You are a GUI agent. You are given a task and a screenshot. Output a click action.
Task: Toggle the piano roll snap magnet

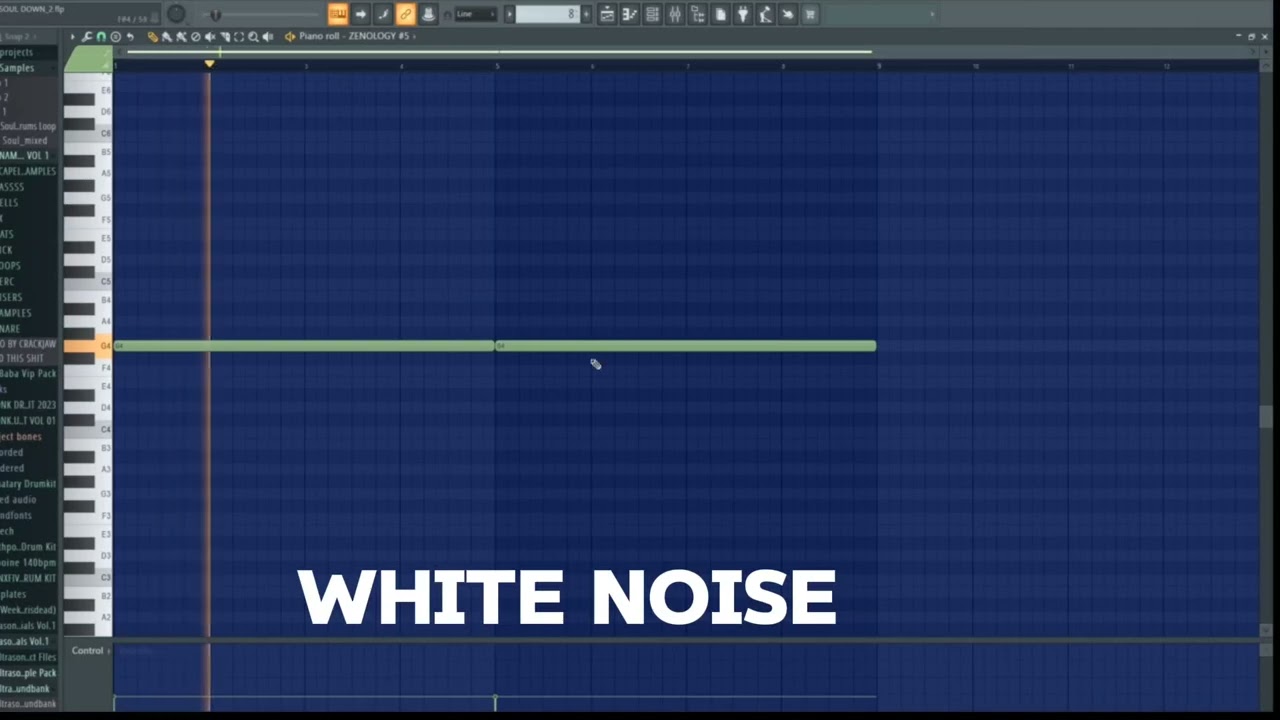coord(101,37)
